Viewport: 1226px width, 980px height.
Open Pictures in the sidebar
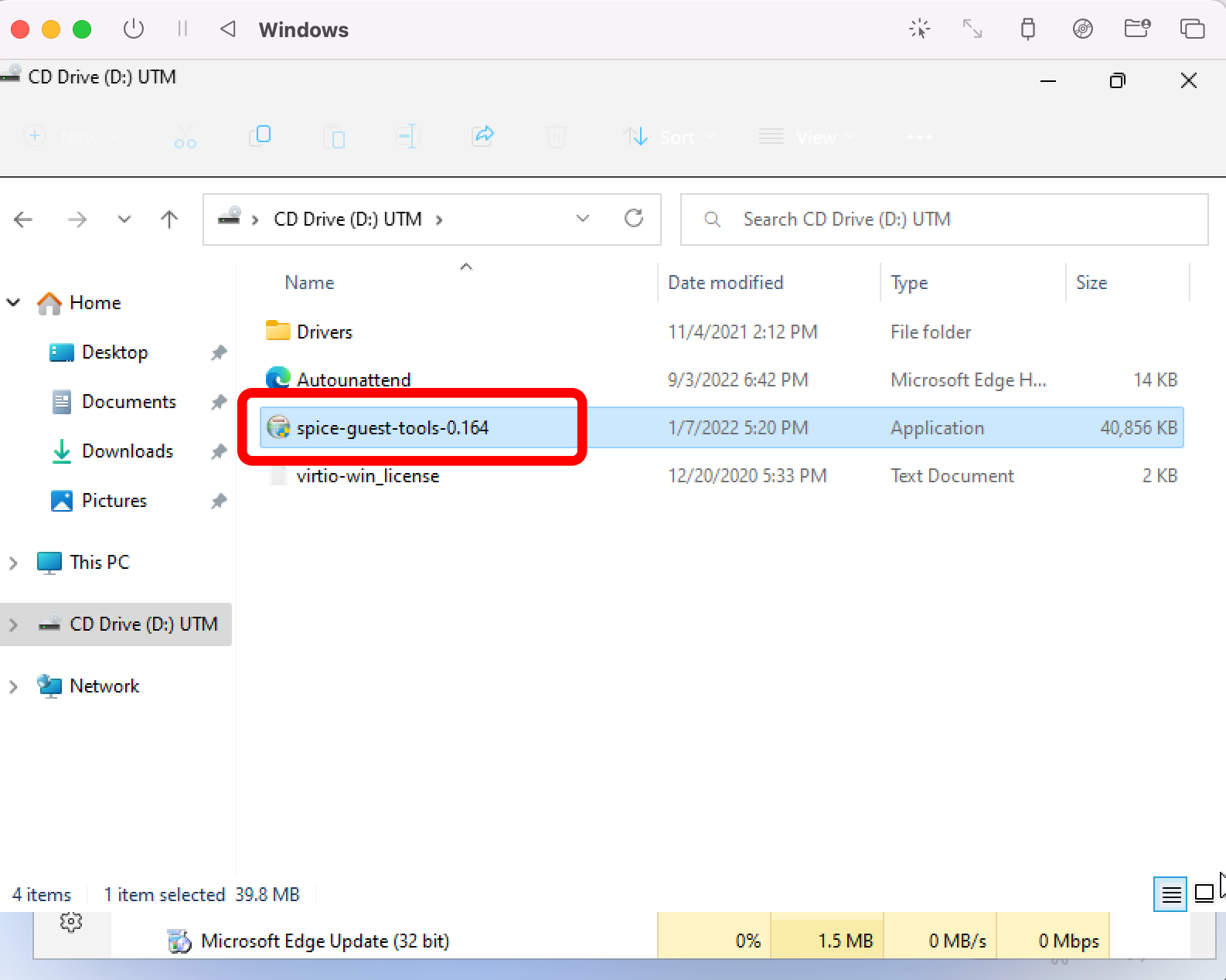(x=114, y=501)
